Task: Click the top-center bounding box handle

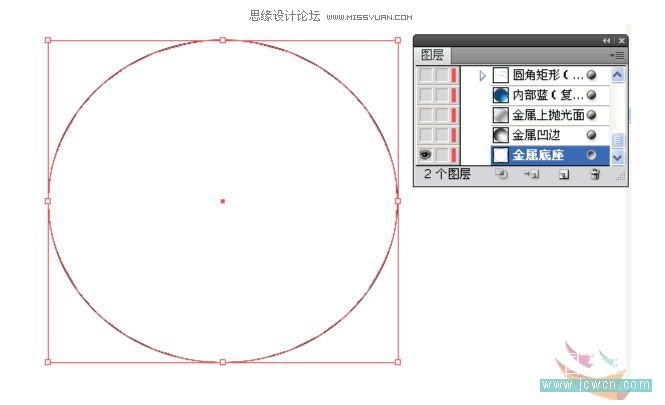Action: coord(223,40)
